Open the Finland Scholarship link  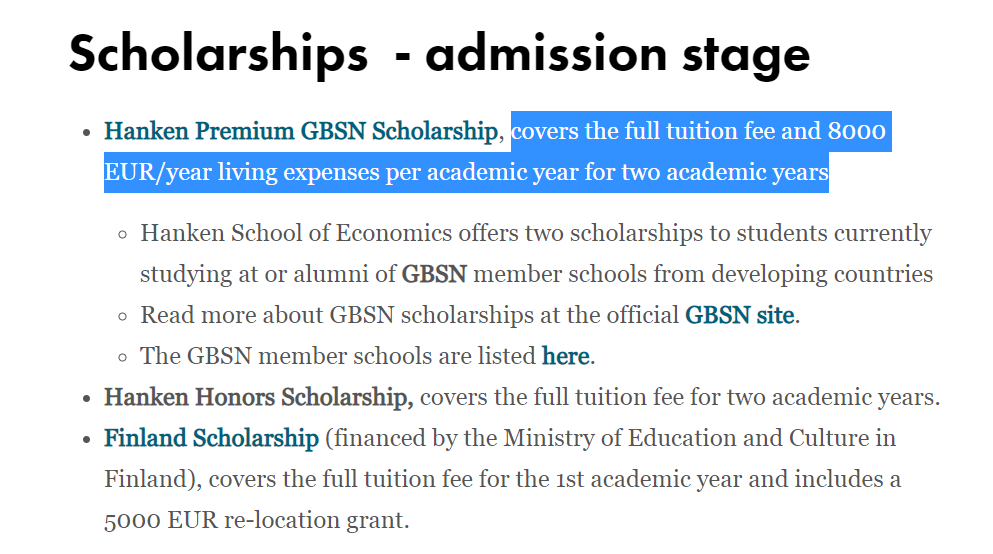[x=212, y=438]
